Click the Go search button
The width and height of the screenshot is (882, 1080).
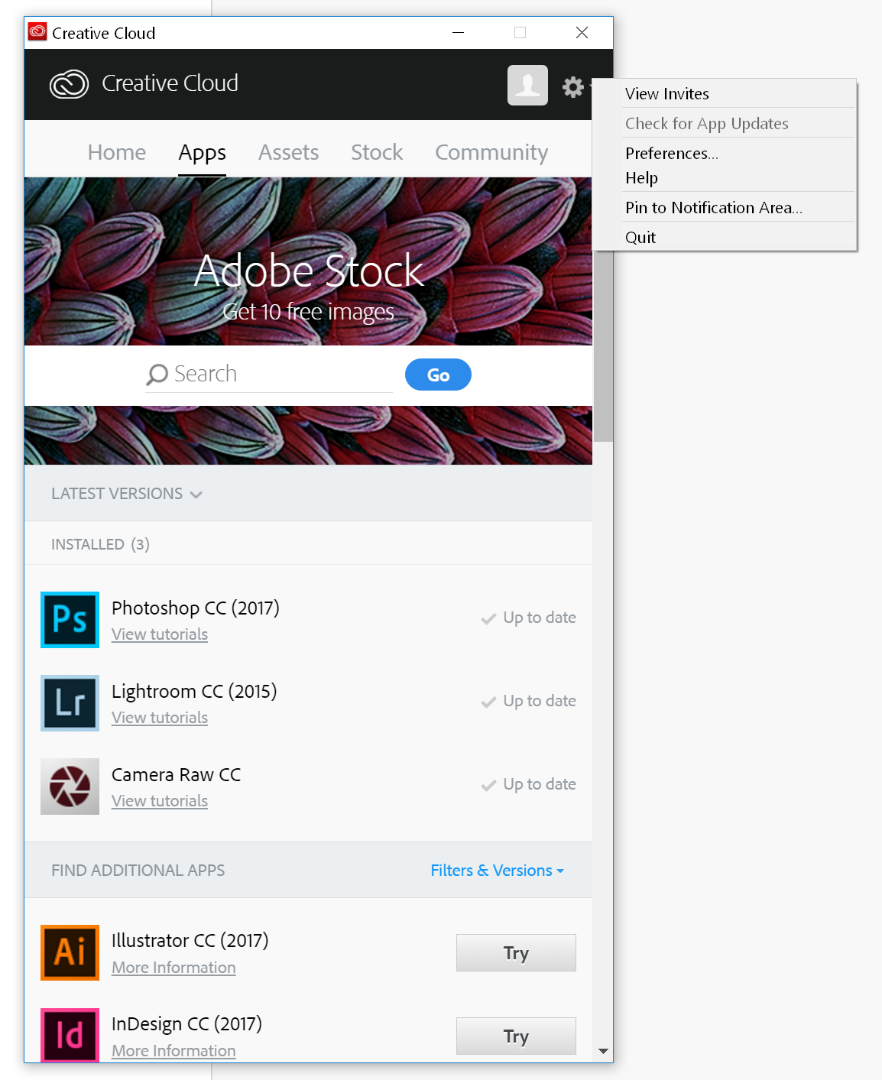click(438, 375)
